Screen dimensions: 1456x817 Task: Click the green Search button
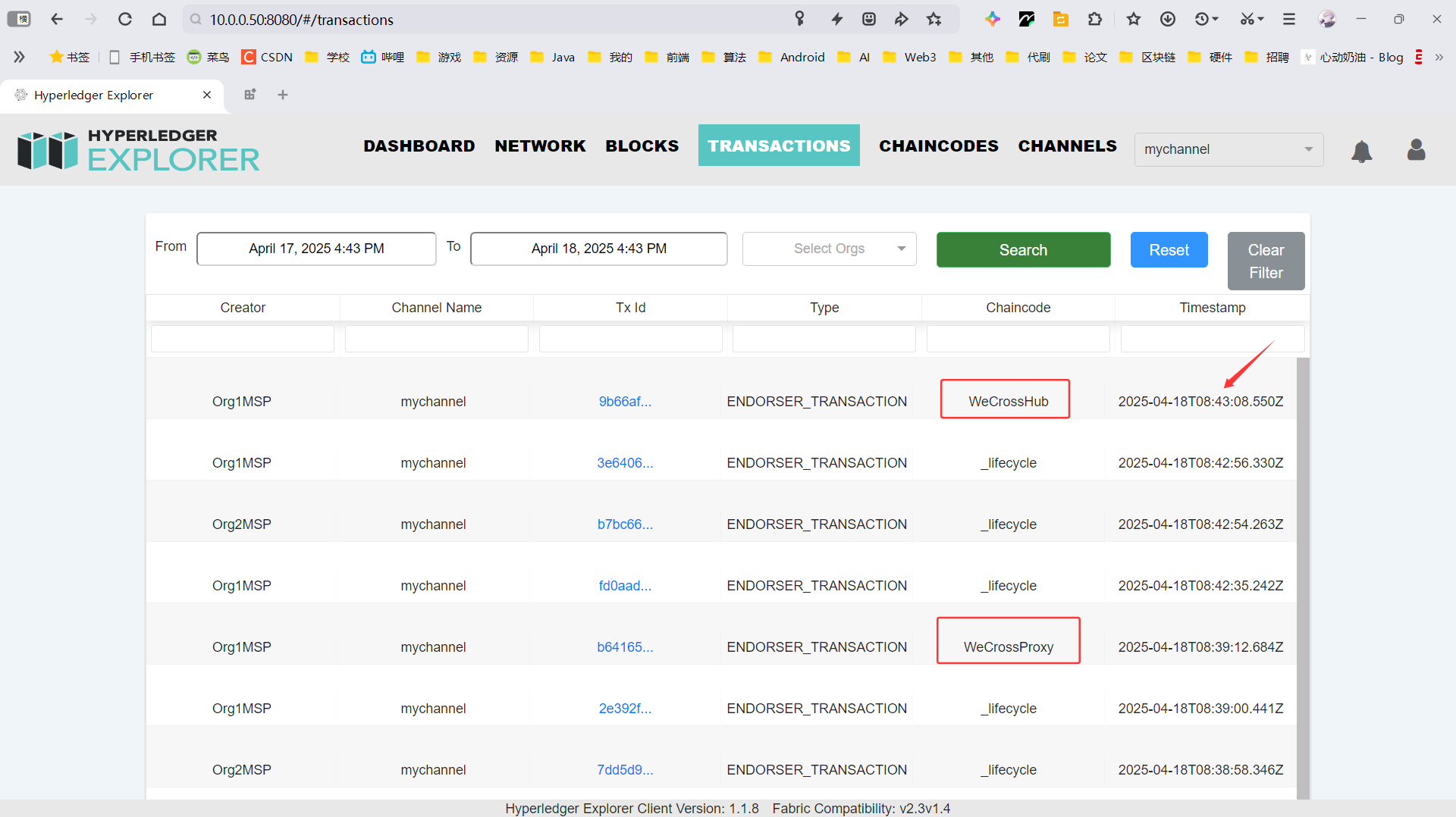1023,249
